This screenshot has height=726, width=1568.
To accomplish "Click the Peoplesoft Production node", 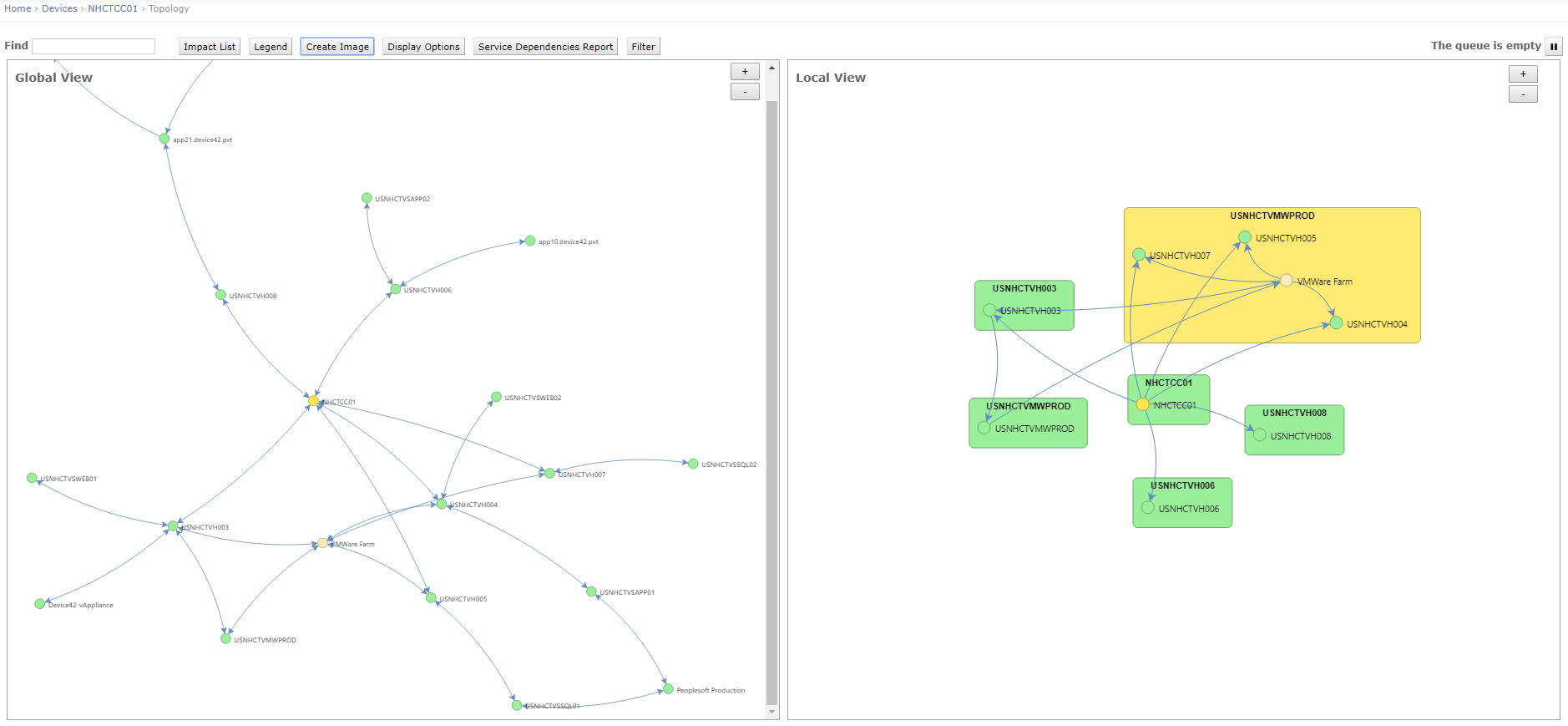I will click(x=668, y=689).
